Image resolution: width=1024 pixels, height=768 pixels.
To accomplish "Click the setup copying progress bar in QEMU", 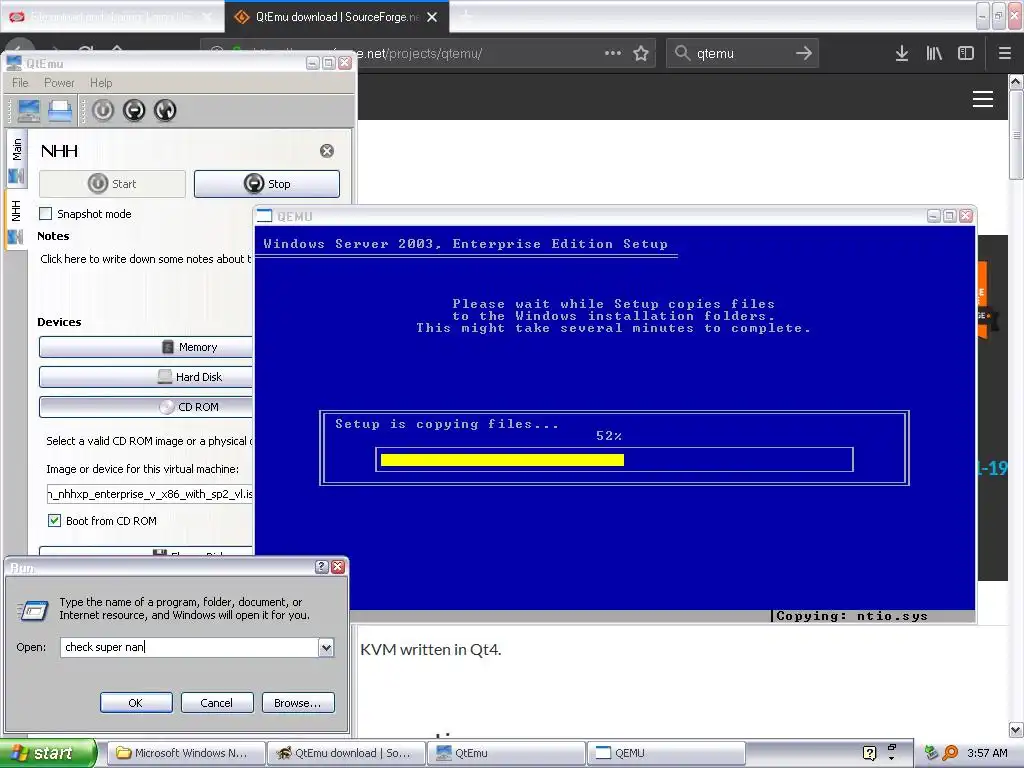I will pos(615,460).
